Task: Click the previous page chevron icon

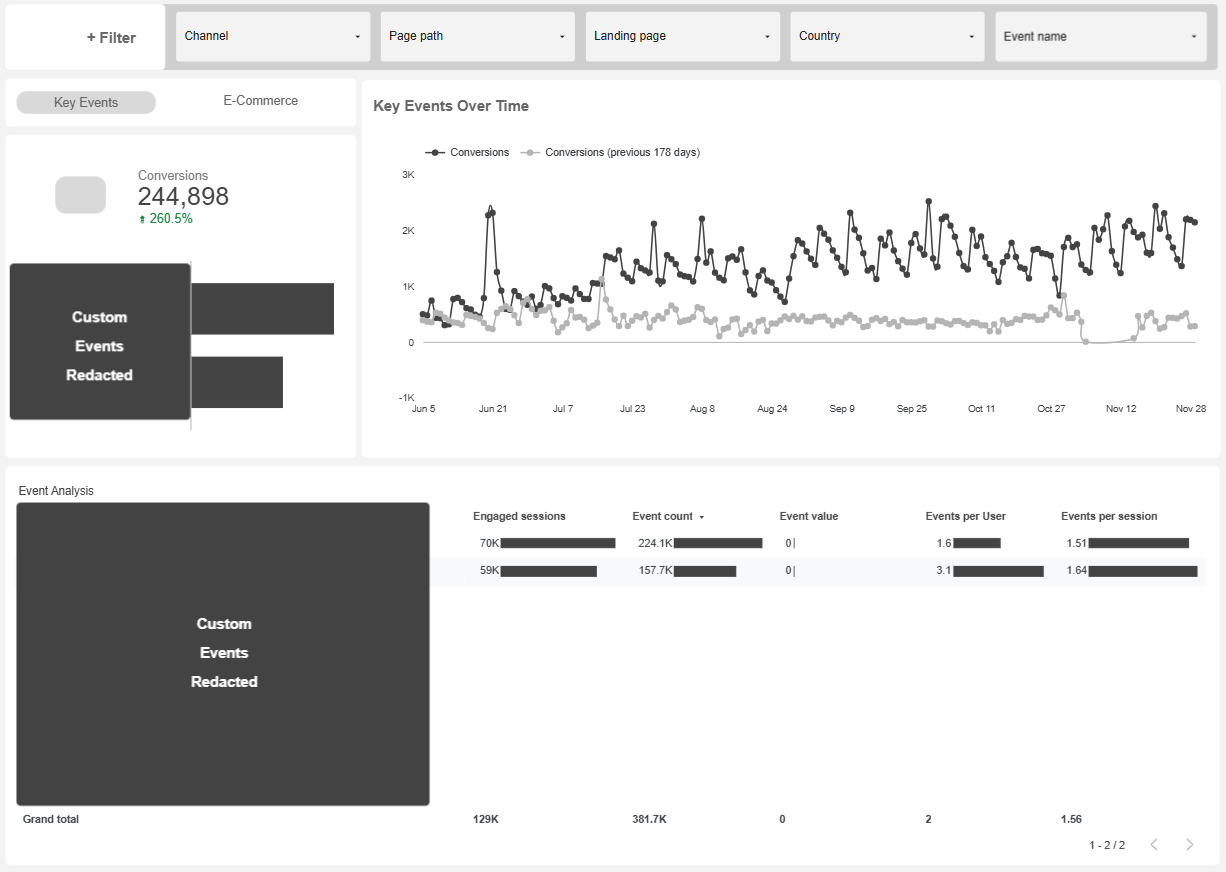Action: (x=1155, y=844)
